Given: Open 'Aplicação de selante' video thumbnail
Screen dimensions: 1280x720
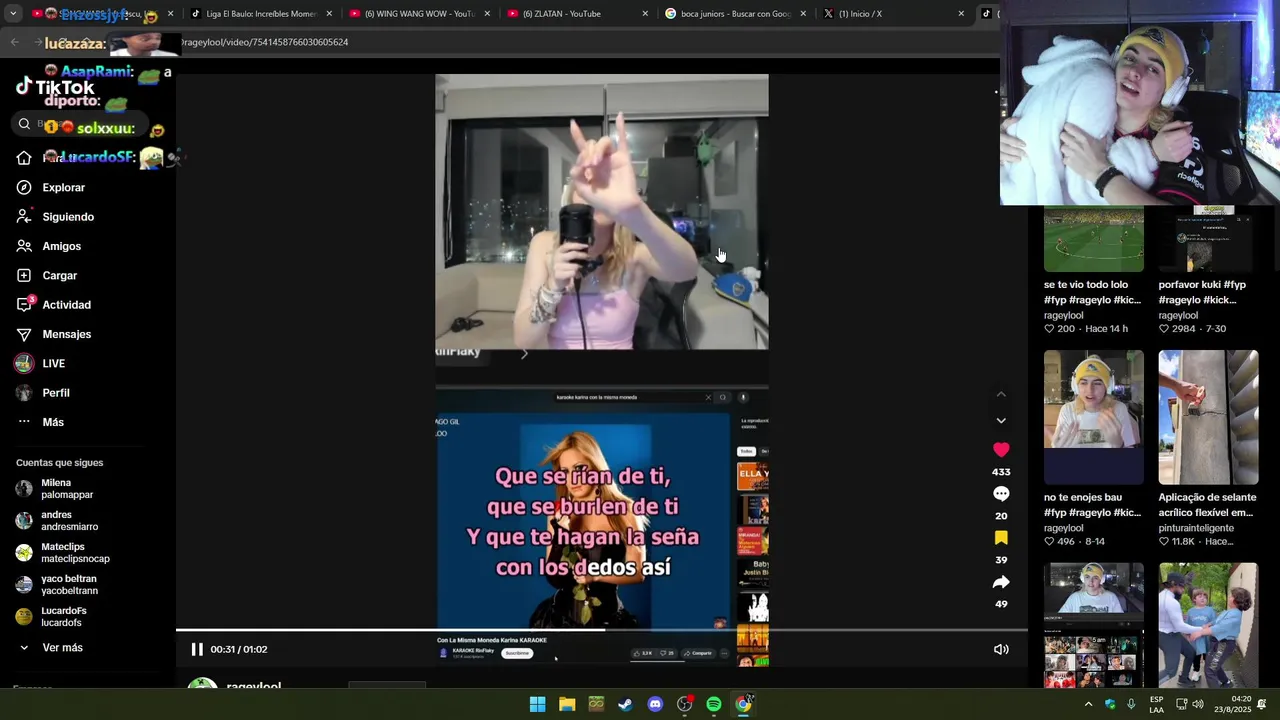Looking at the screenshot, I should (x=1208, y=417).
